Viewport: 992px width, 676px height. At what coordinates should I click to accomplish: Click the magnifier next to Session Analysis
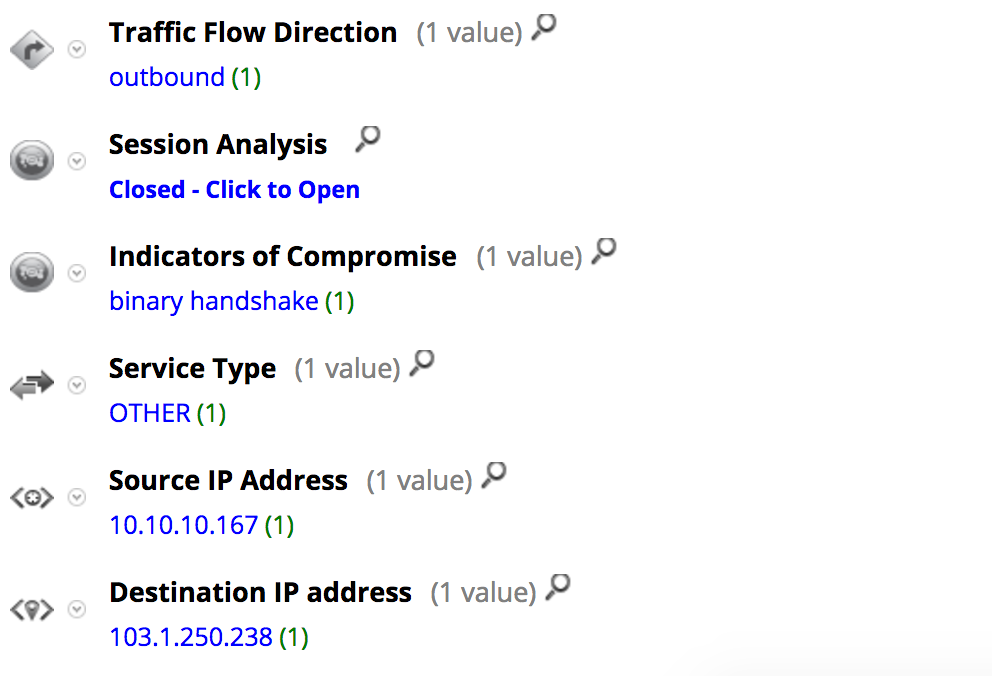coord(368,140)
